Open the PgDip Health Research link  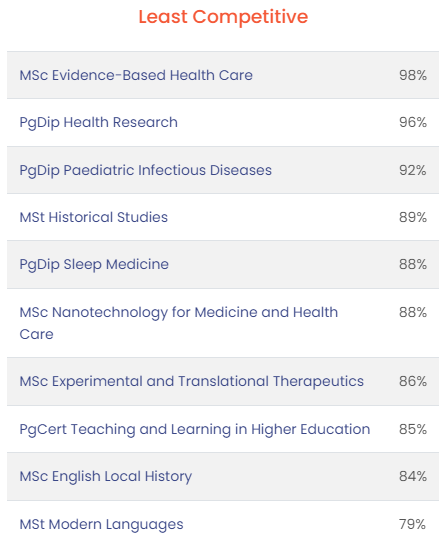click(x=99, y=123)
